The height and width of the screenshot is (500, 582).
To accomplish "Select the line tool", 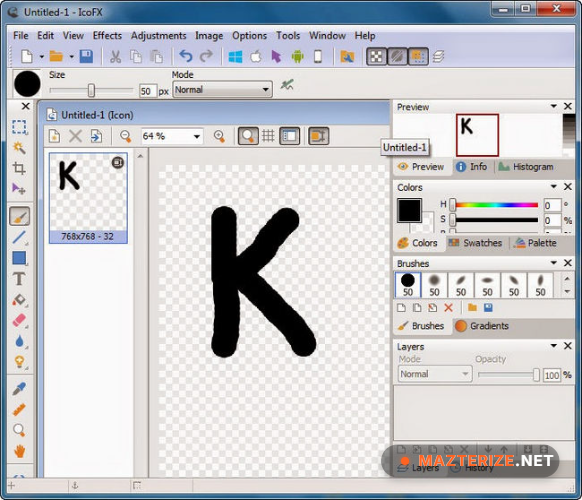I will point(19,237).
